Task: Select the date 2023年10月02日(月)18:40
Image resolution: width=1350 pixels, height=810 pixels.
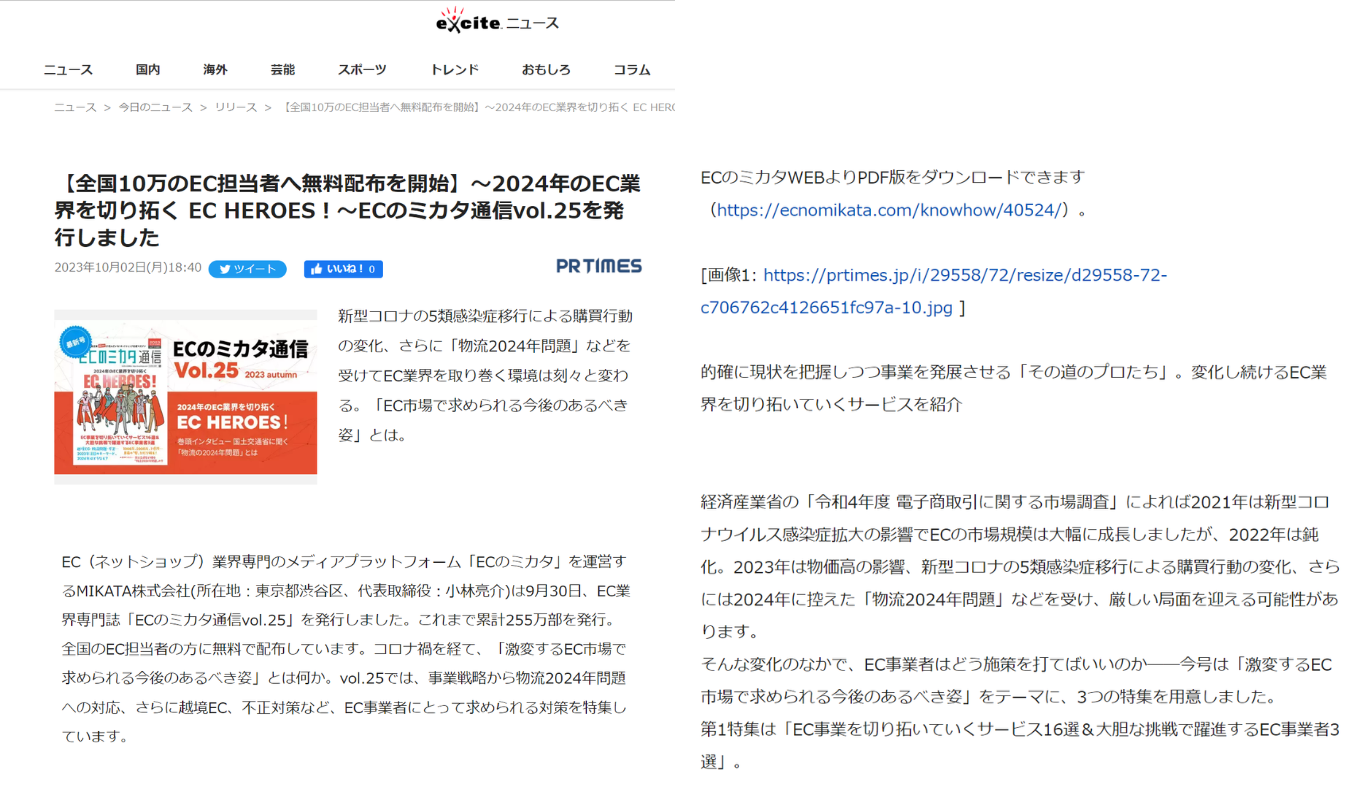Action: [x=128, y=268]
